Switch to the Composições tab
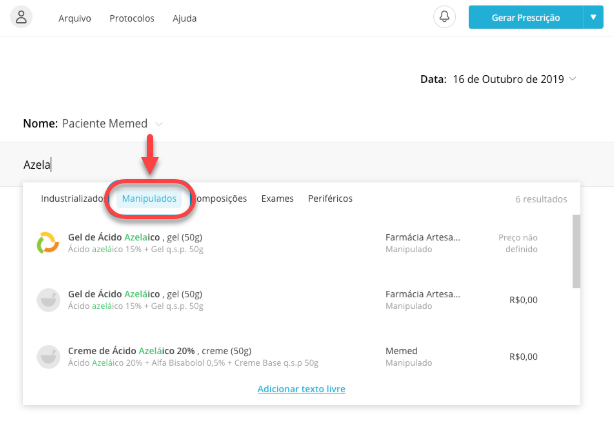The image size is (614, 421). pyautogui.click(x=220, y=199)
